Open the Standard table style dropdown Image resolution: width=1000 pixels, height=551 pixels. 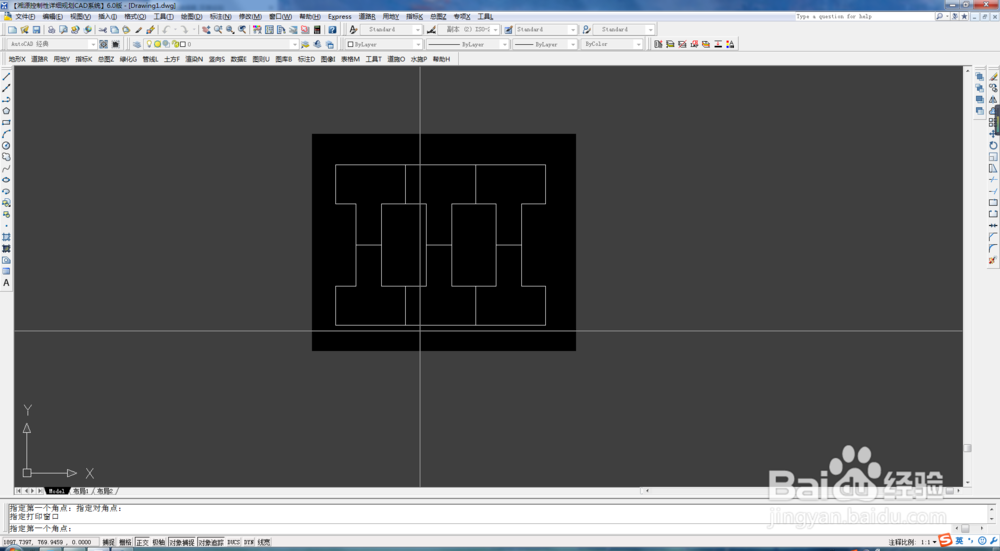[x=546, y=30]
